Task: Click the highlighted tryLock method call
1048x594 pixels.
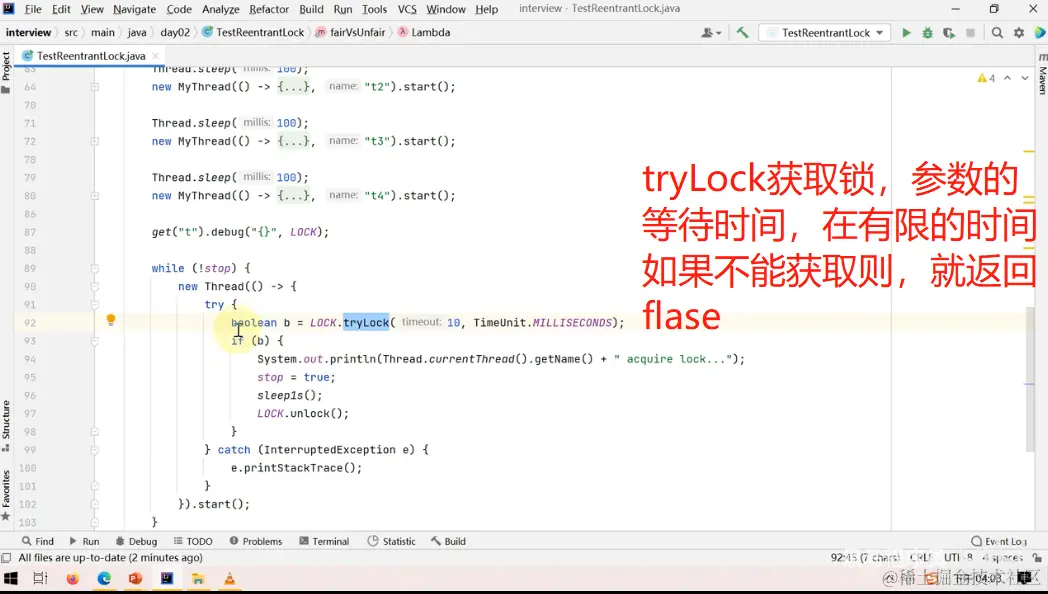Action: pos(366,323)
